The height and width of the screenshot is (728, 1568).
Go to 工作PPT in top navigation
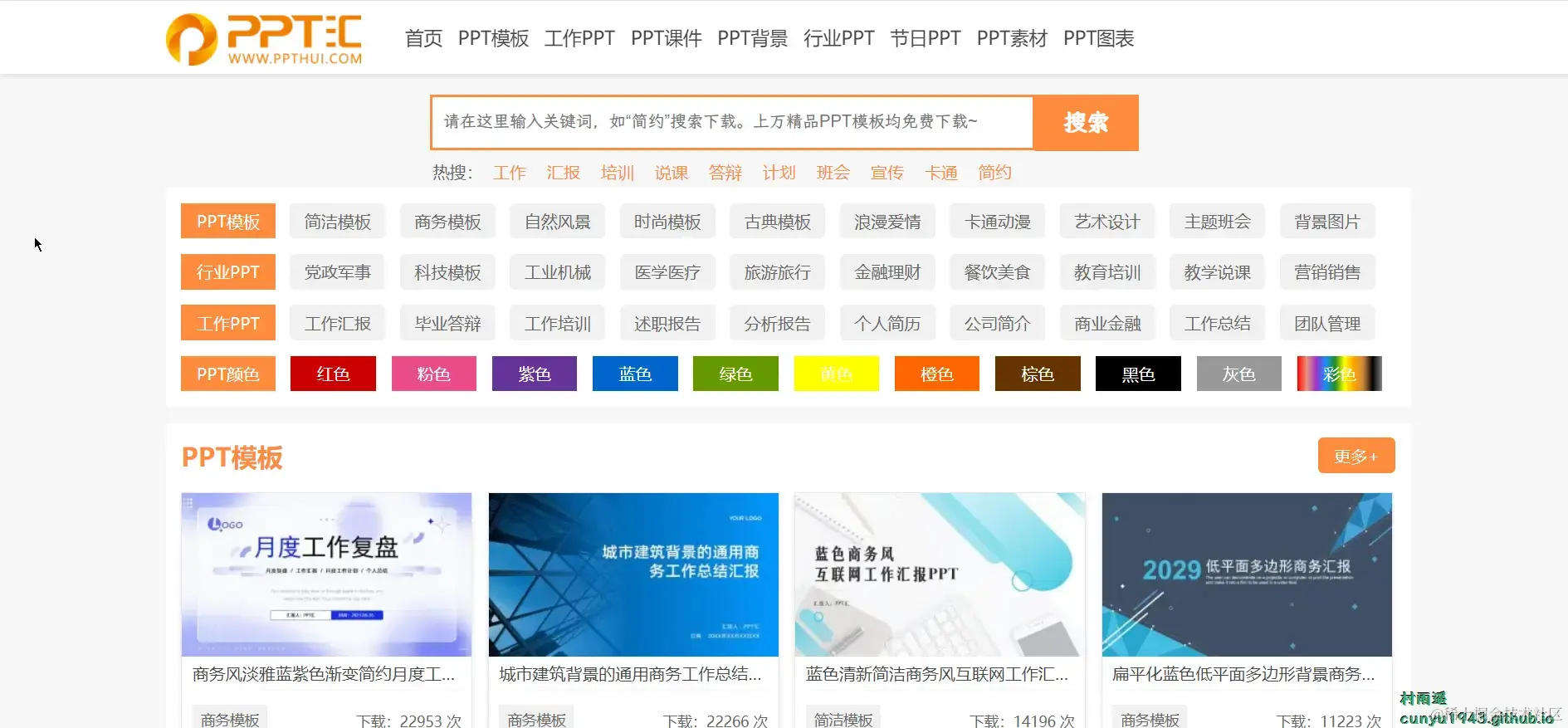click(x=579, y=38)
